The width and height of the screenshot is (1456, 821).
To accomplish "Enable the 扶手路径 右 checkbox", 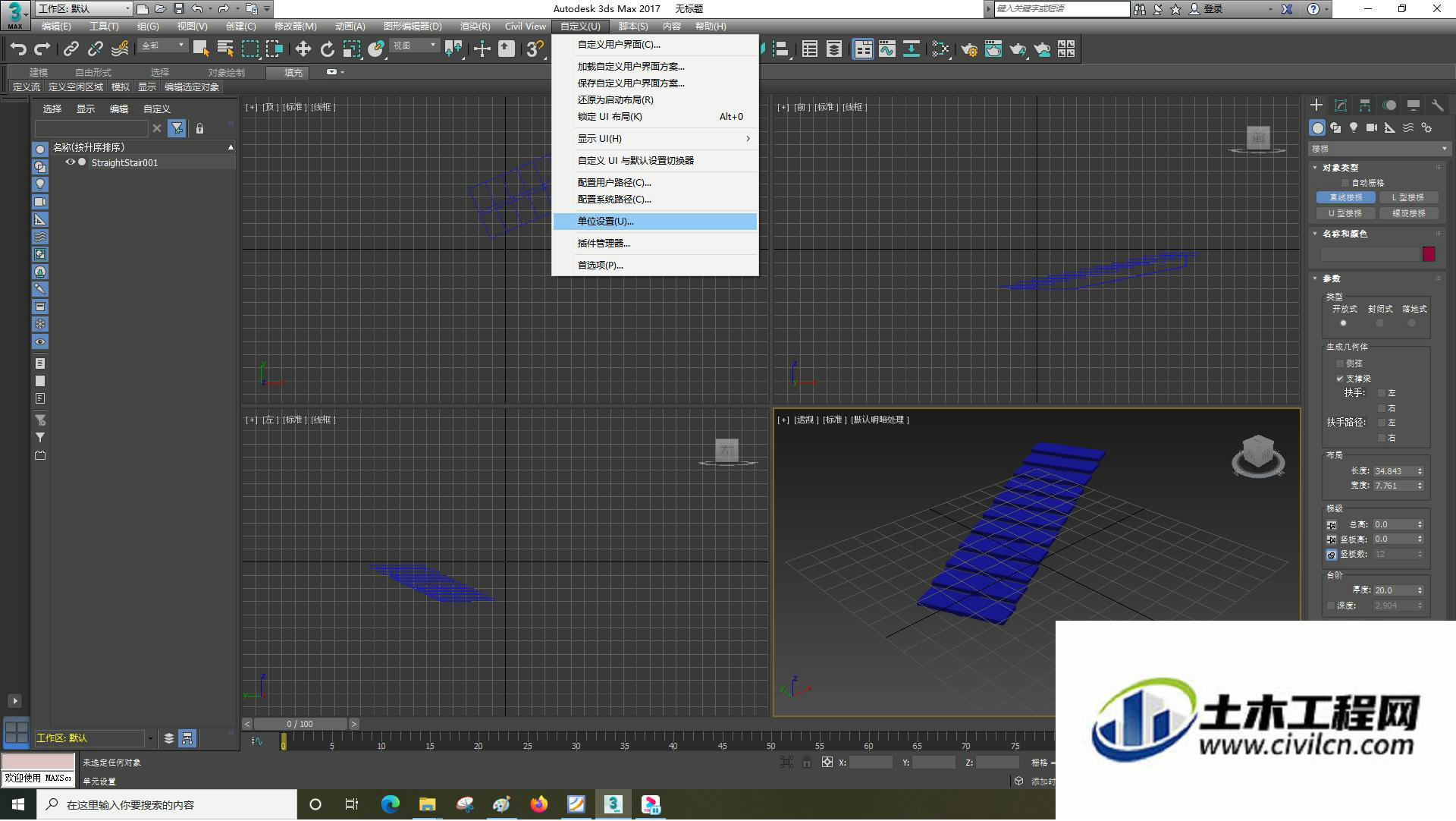I will [1382, 438].
